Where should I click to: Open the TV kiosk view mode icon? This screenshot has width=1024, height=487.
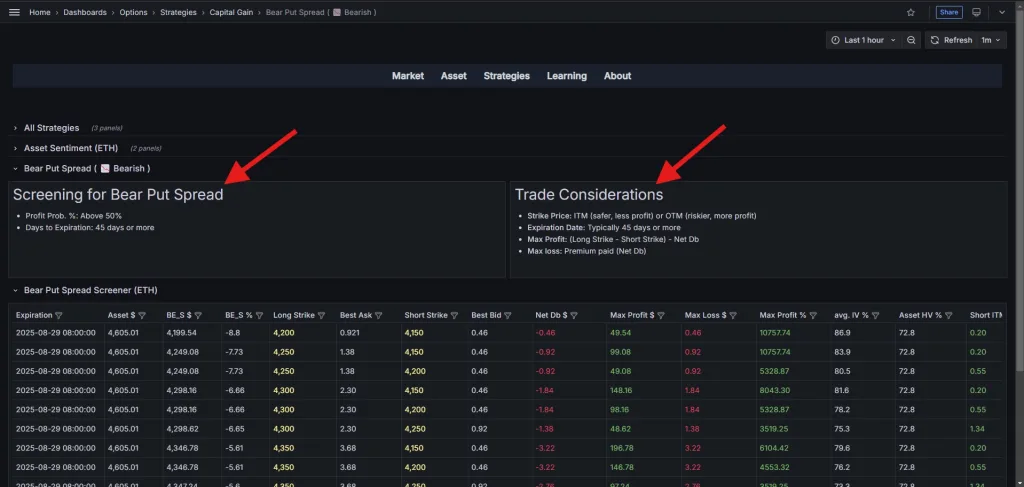coord(977,12)
